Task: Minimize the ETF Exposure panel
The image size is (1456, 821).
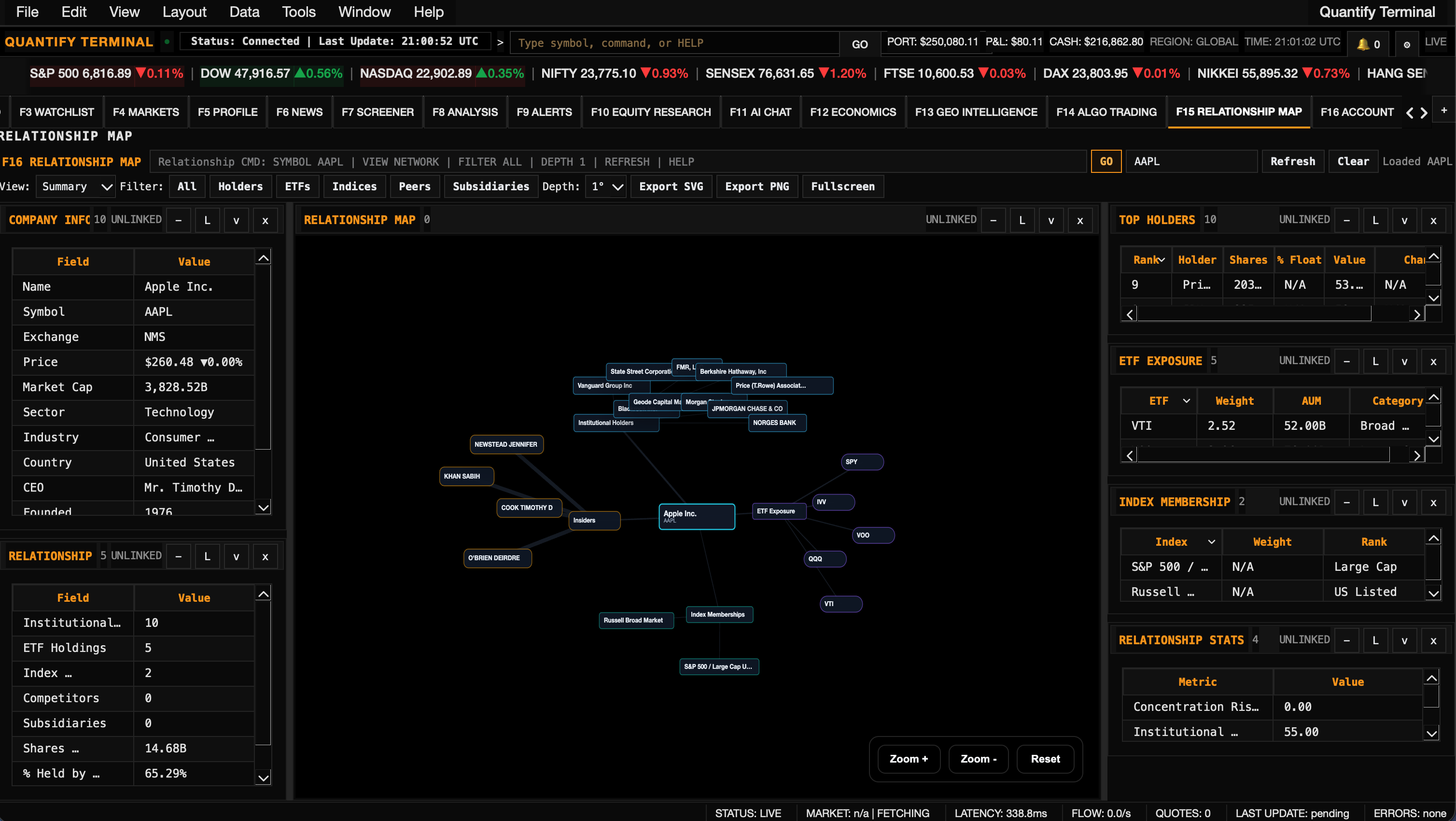Action: coord(1347,361)
